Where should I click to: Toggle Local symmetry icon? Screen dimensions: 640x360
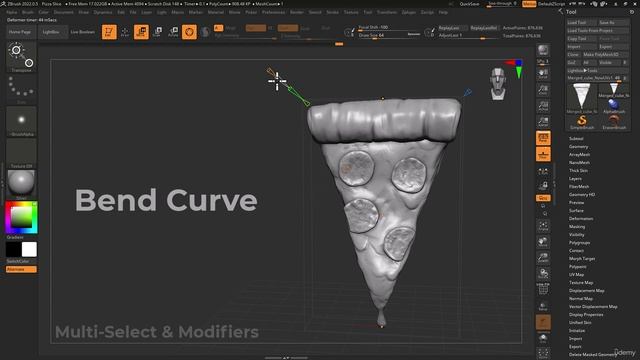click(543, 171)
